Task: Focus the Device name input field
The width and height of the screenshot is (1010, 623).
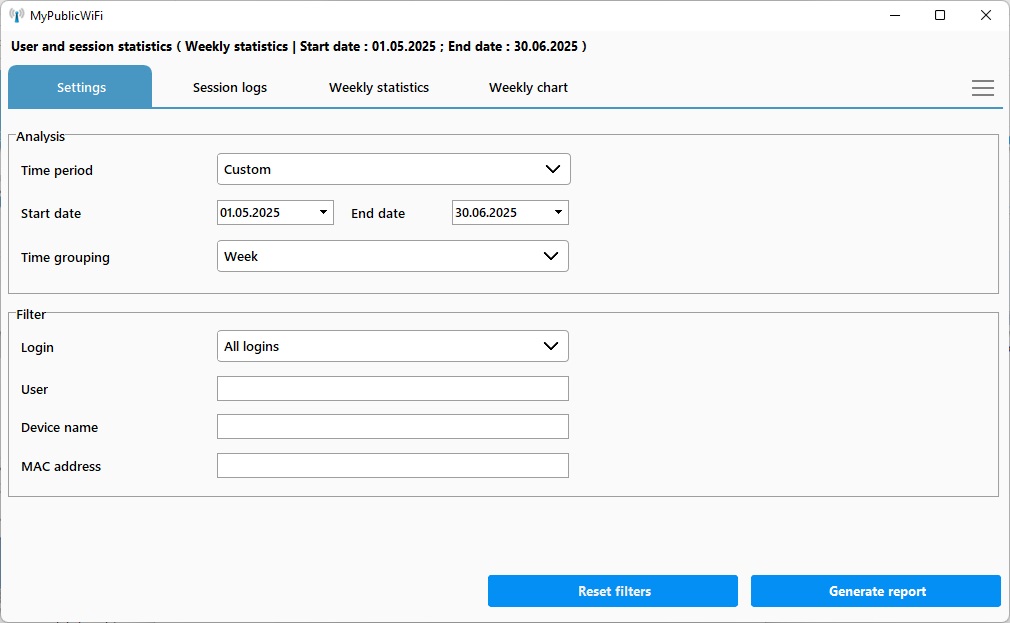Action: (x=392, y=427)
